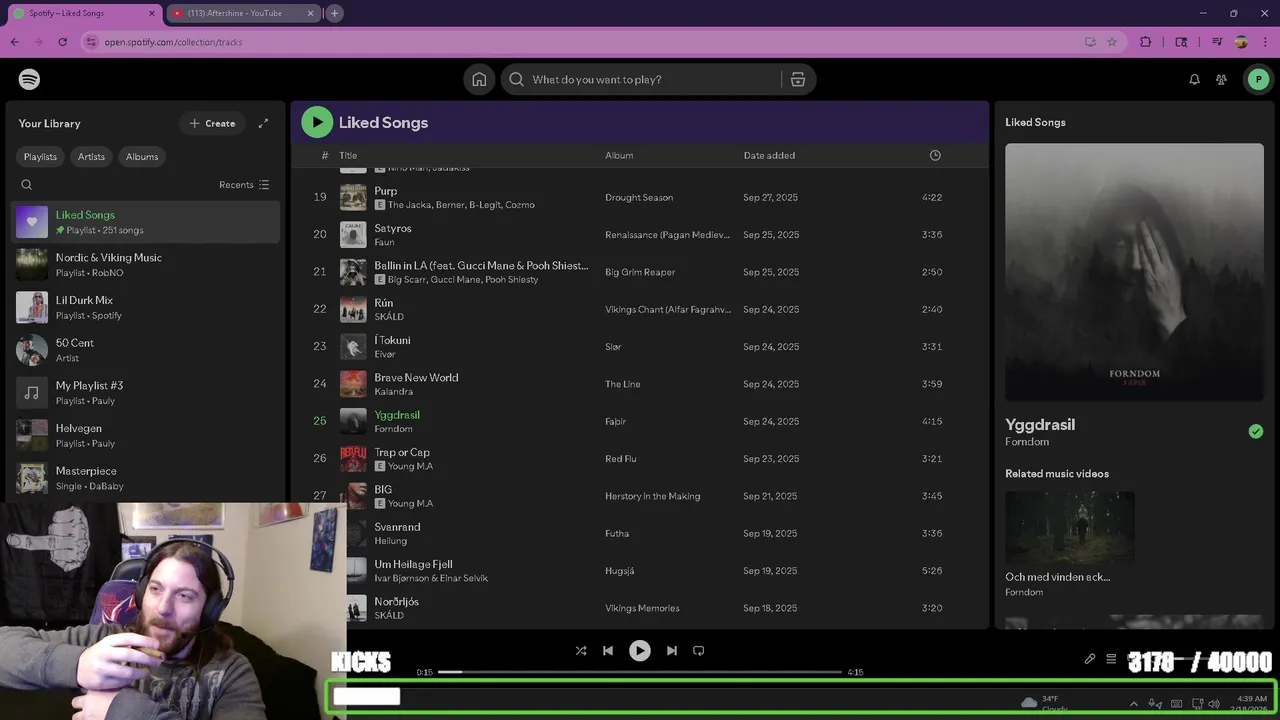Click the duration clock column header icon
This screenshot has height=720, width=1280.
tap(935, 155)
